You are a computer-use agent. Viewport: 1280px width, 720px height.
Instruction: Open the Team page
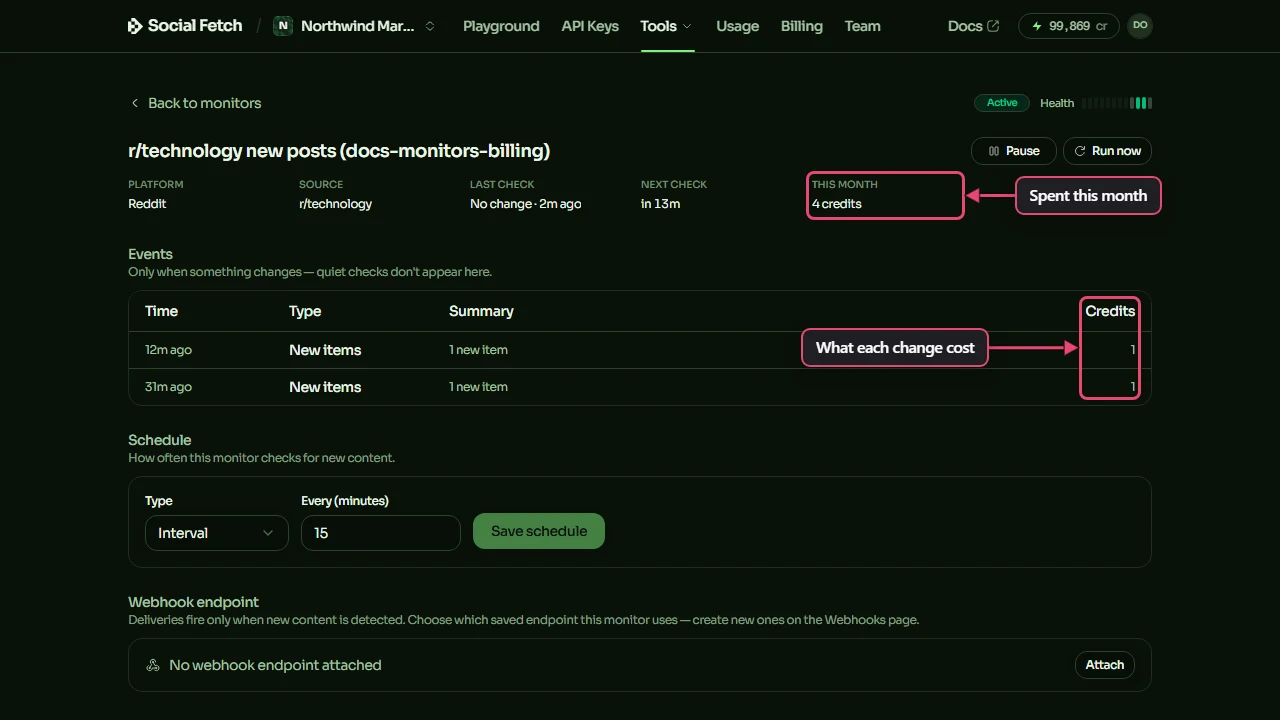(x=863, y=26)
